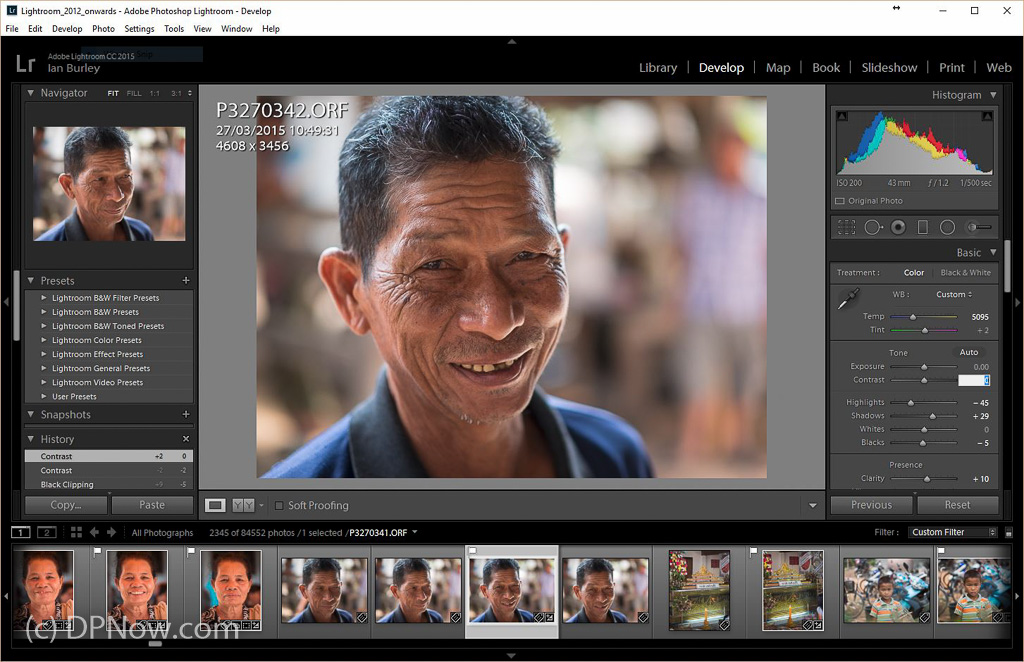Select the Crop Overlay tool
This screenshot has height=662, width=1024.
(846, 228)
